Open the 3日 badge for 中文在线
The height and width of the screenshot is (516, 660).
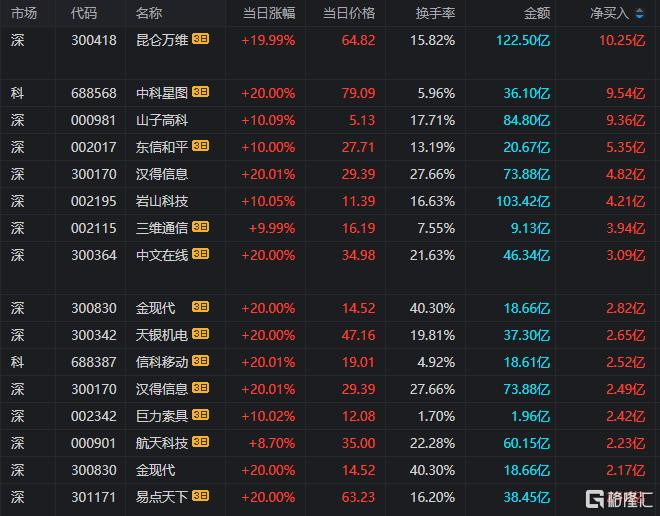pyautogui.click(x=200, y=255)
